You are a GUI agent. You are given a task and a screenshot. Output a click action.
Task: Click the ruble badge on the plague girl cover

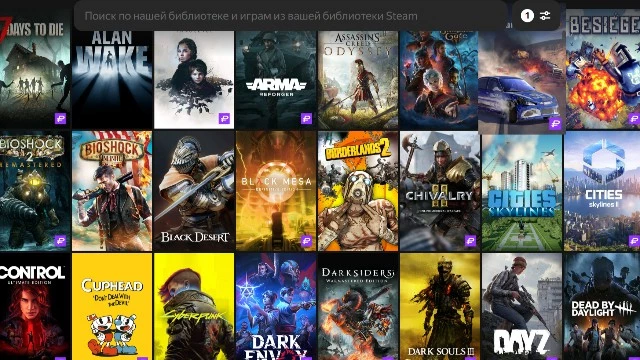(224, 119)
